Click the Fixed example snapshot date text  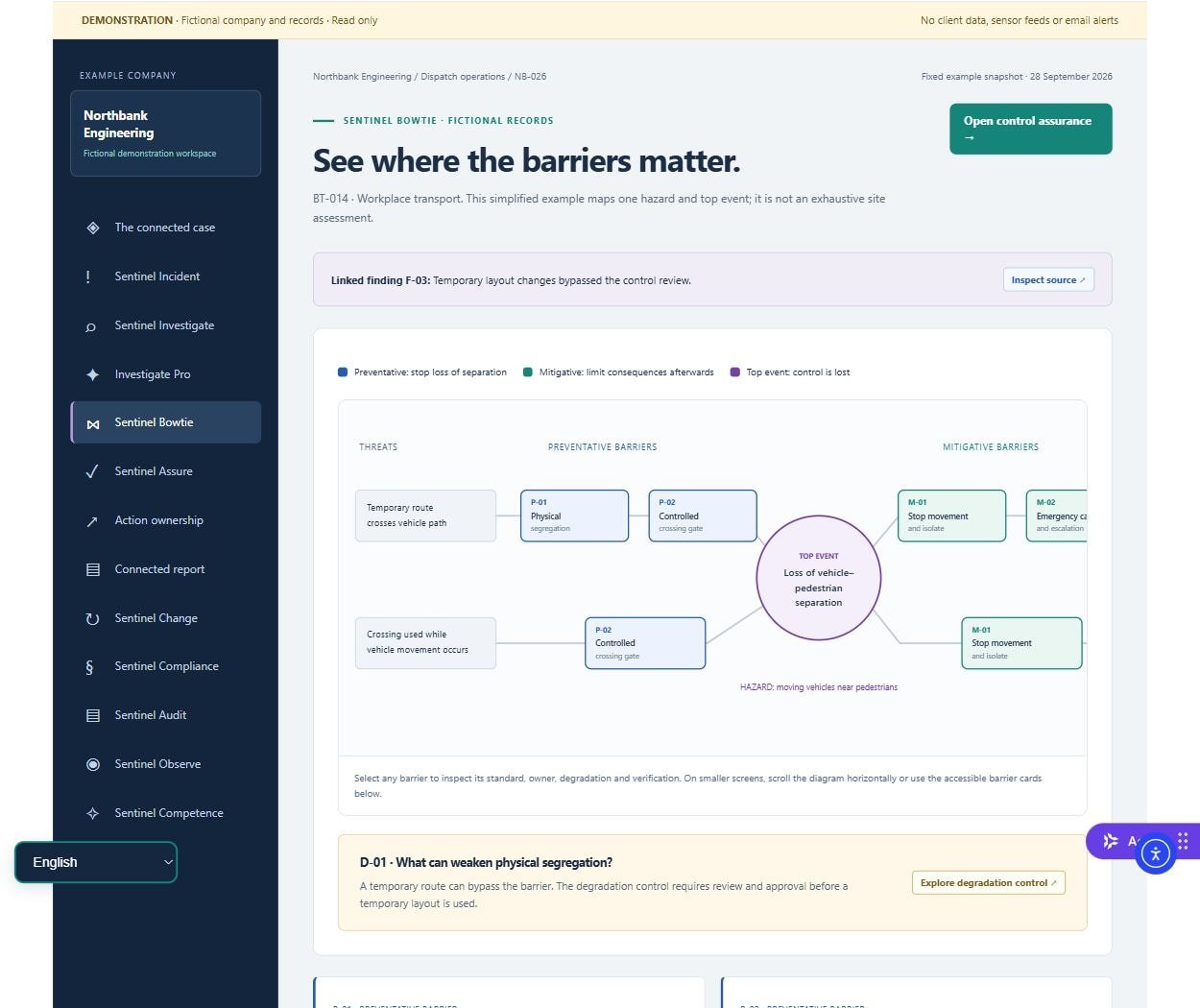click(x=1017, y=77)
